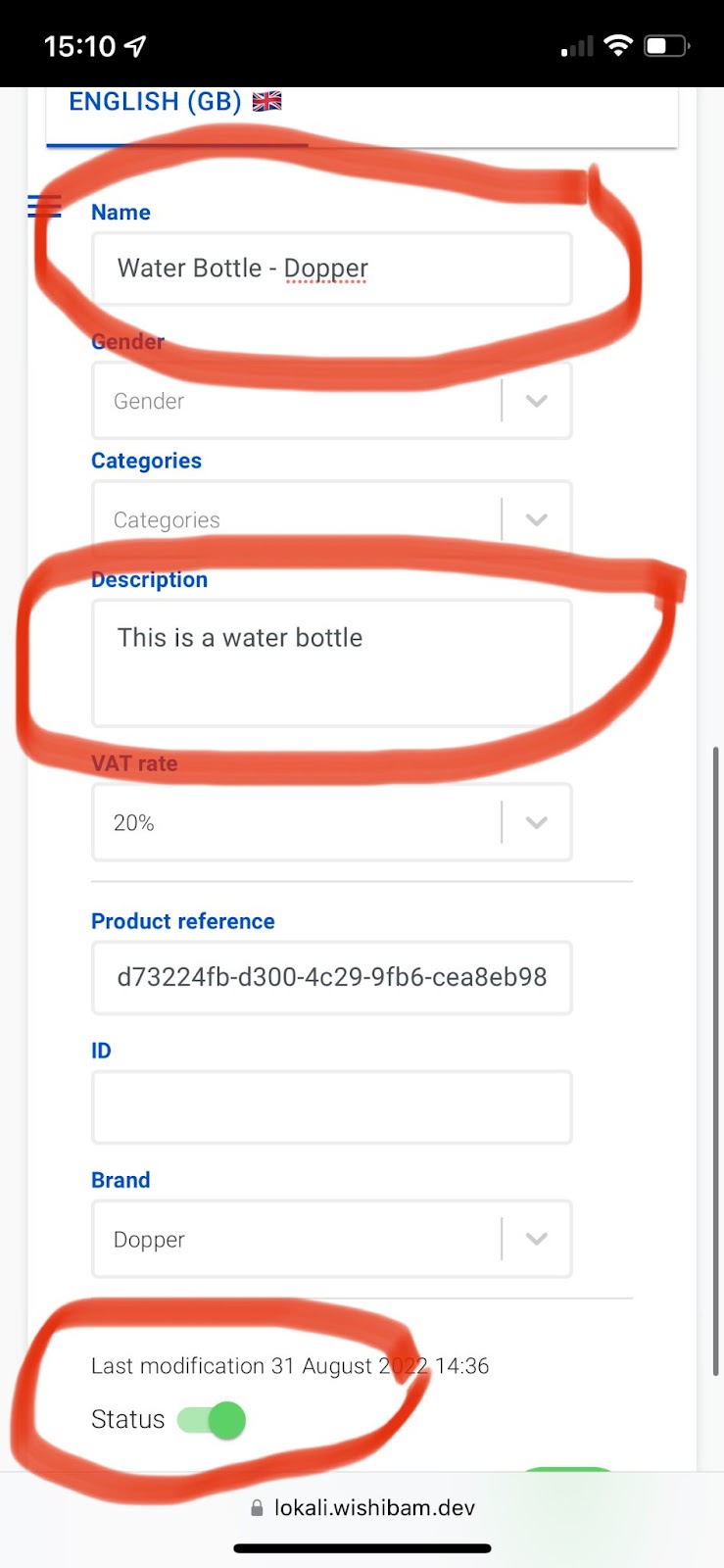The image size is (724, 1568).
Task: Tap the battery status icon
Action: [666, 45]
